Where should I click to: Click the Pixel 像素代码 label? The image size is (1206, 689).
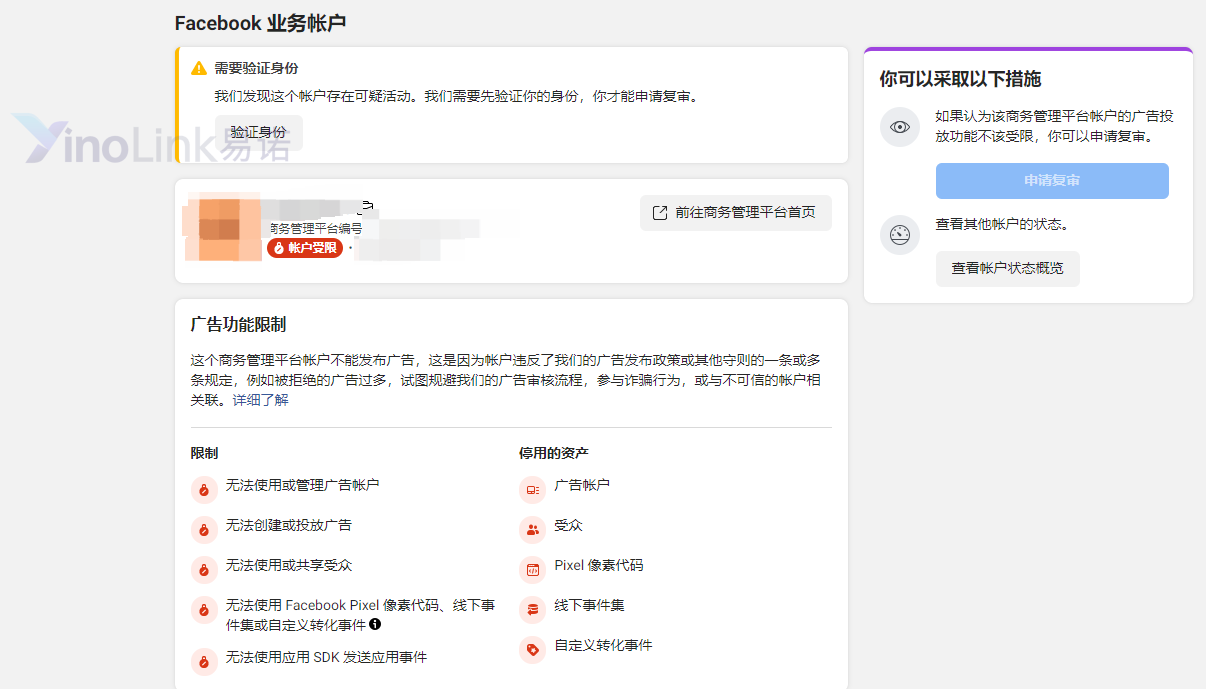point(599,565)
